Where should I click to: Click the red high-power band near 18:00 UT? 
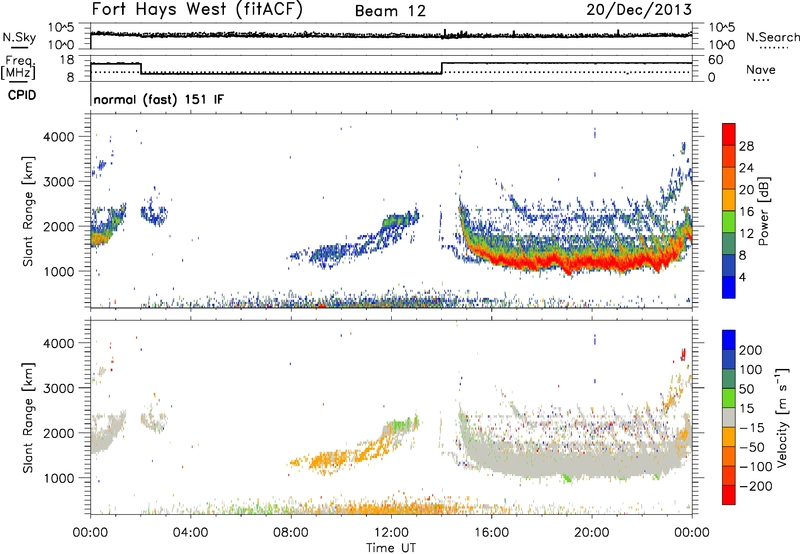(542, 261)
